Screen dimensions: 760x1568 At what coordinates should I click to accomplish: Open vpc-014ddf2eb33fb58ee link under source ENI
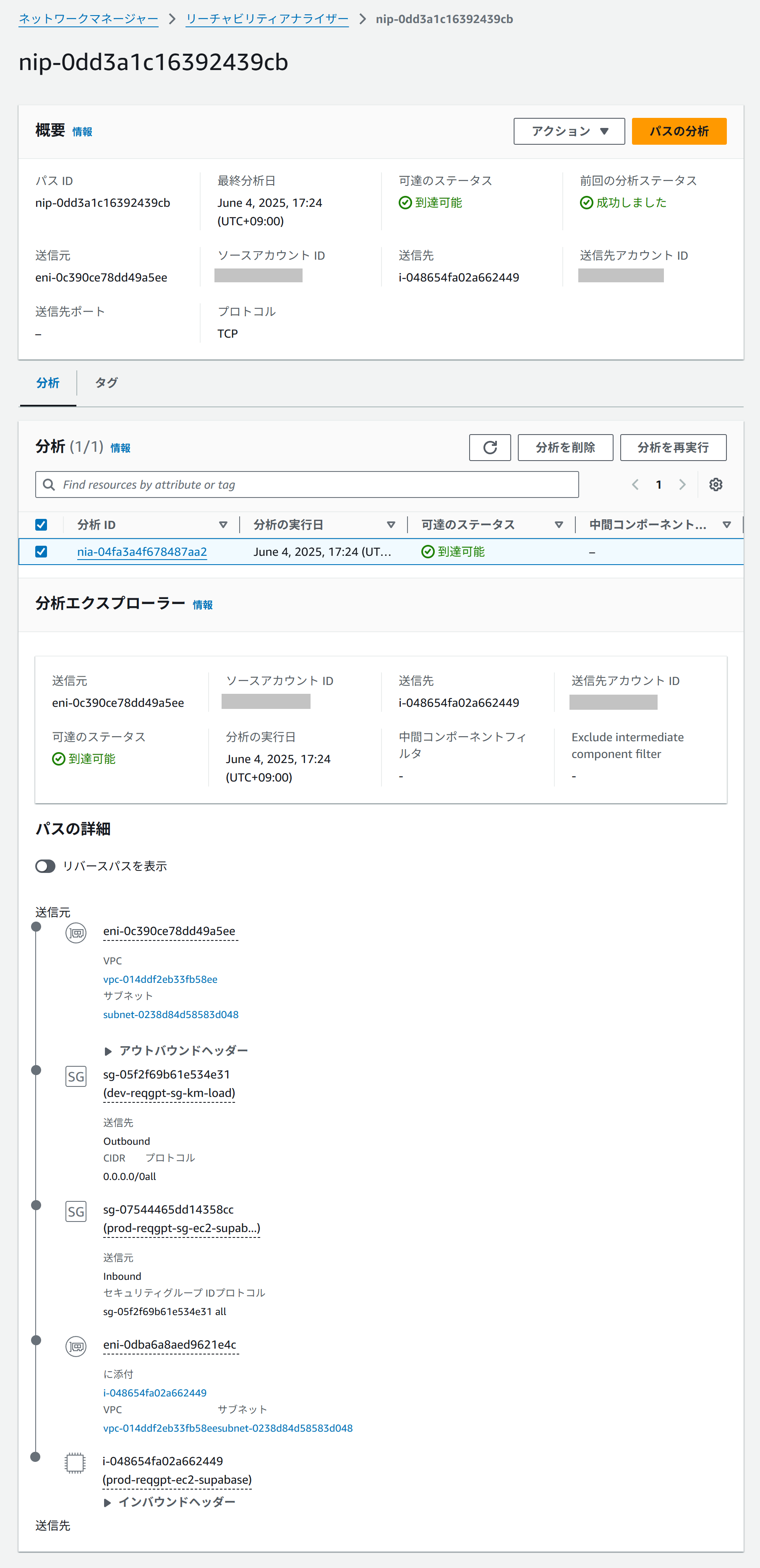pyautogui.click(x=160, y=979)
